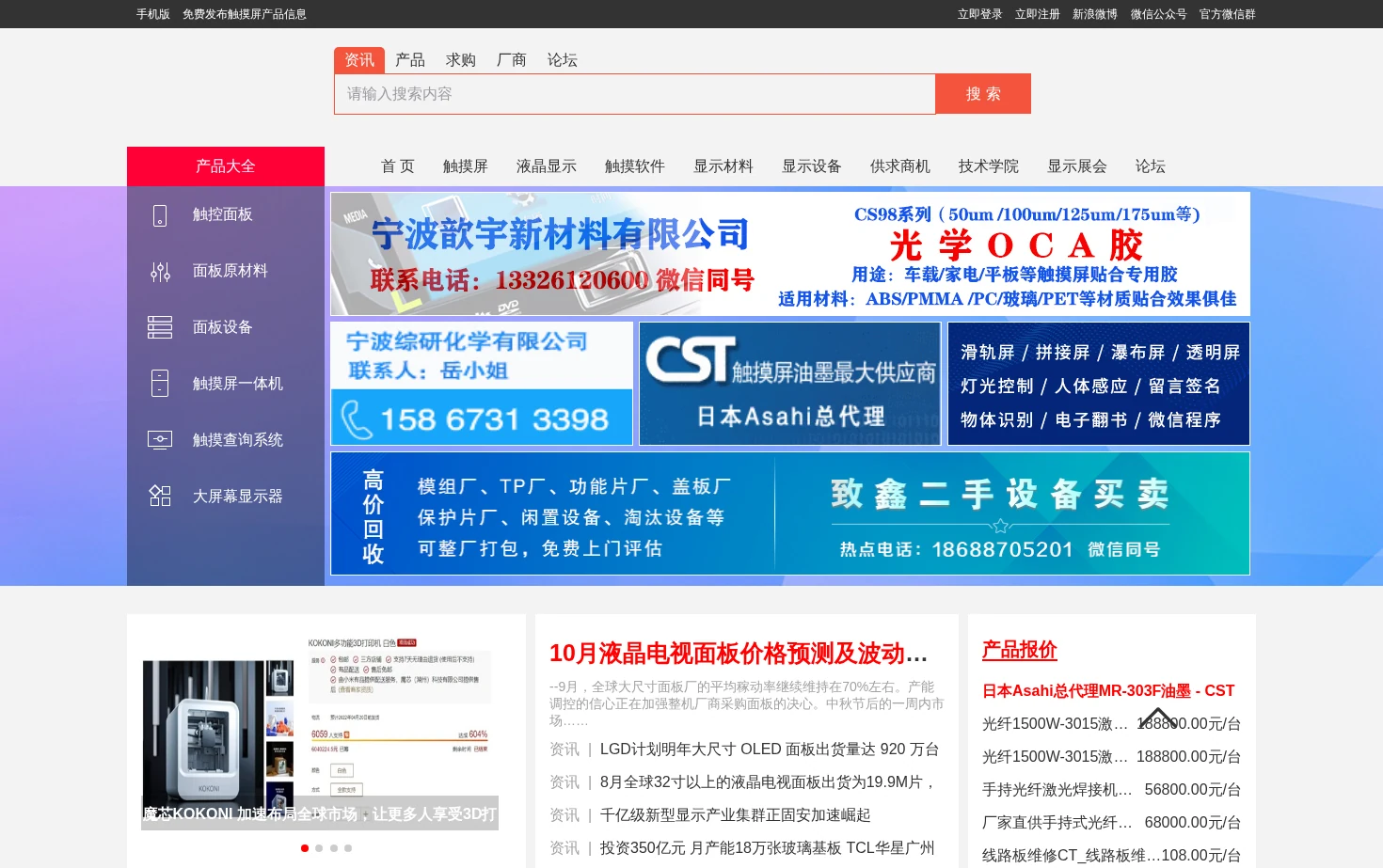Open the 面板原材料 sidebar category
The width and height of the screenshot is (1383, 868).
coord(230,272)
